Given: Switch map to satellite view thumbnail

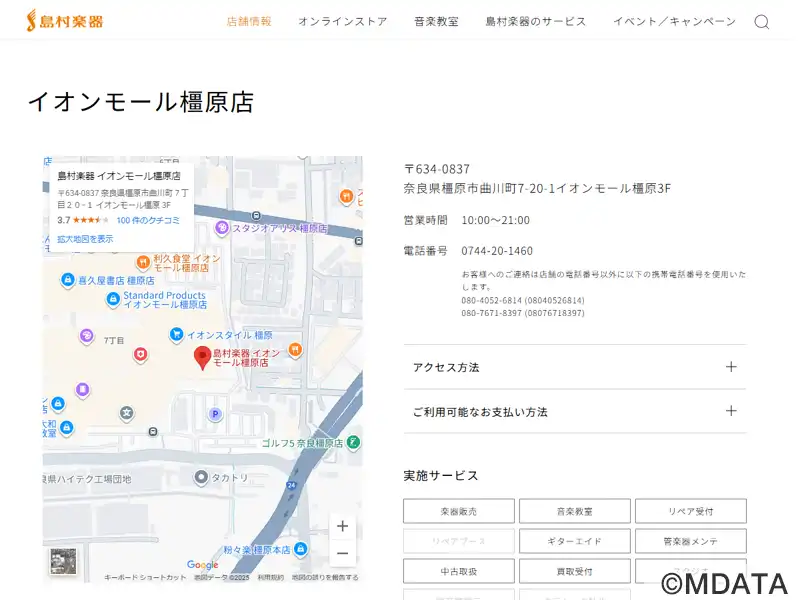Looking at the screenshot, I should click(63, 561).
